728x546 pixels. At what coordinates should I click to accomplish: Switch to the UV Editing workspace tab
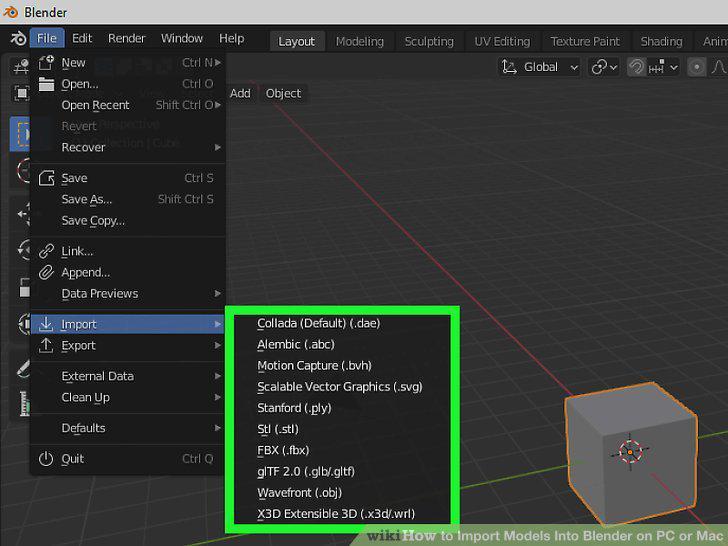[502, 41]
